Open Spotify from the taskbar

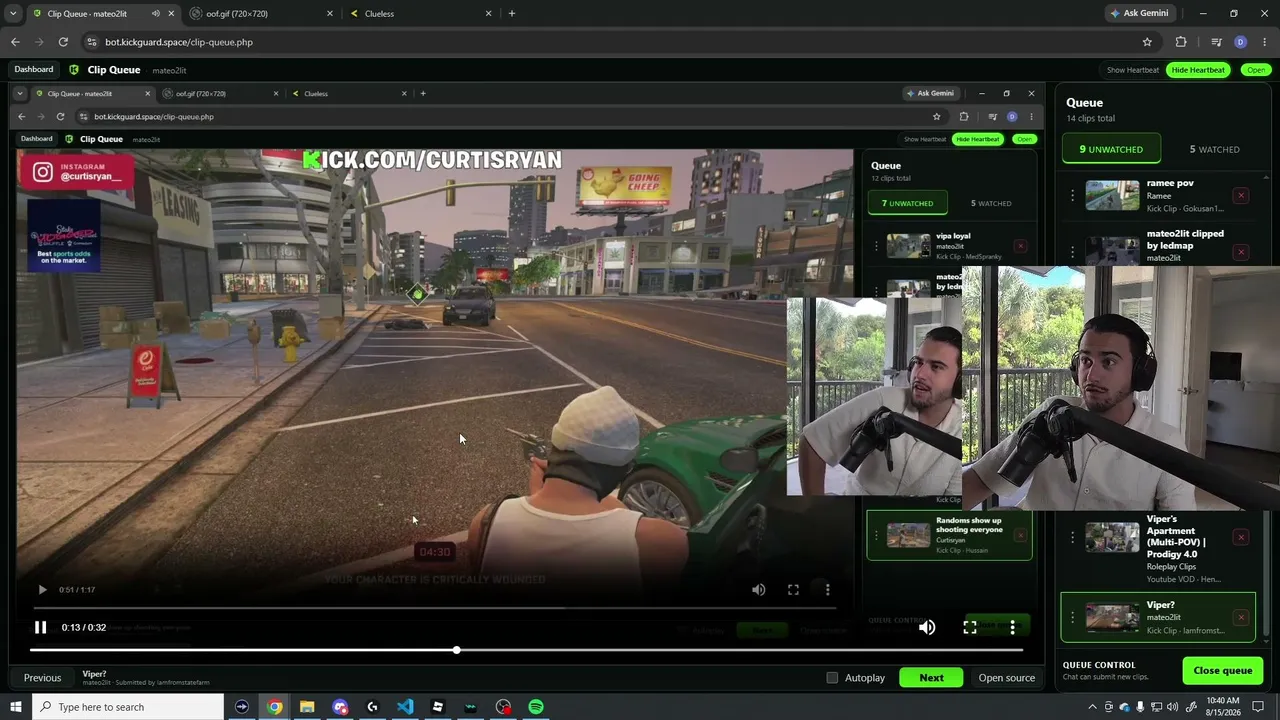coord(536,707)
